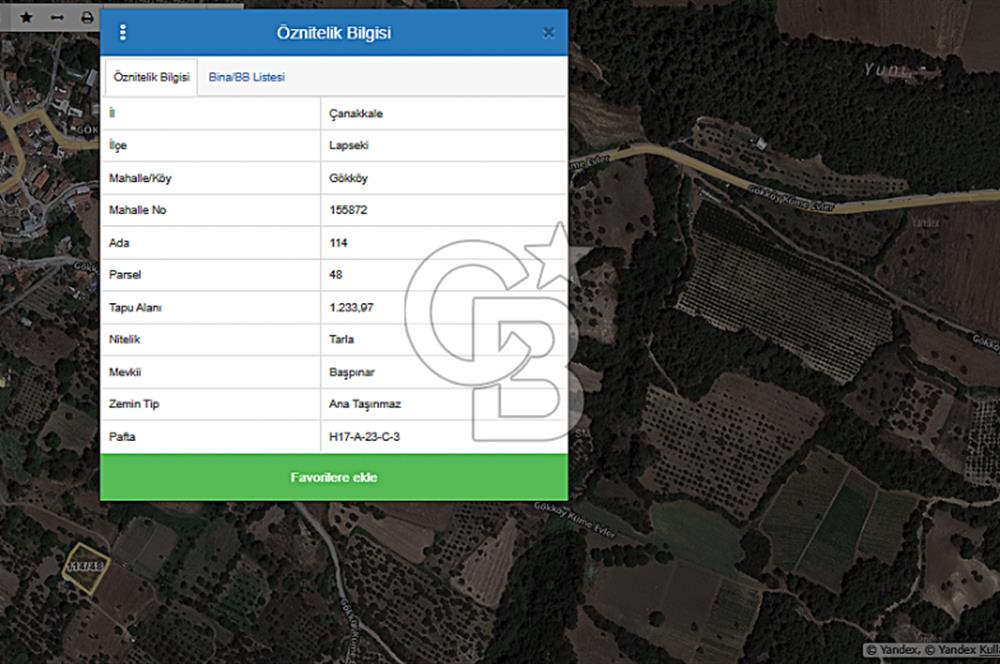
Task: Select Zemin Tip value Ana Taşınmaz
Action: (x=365, y=404)
